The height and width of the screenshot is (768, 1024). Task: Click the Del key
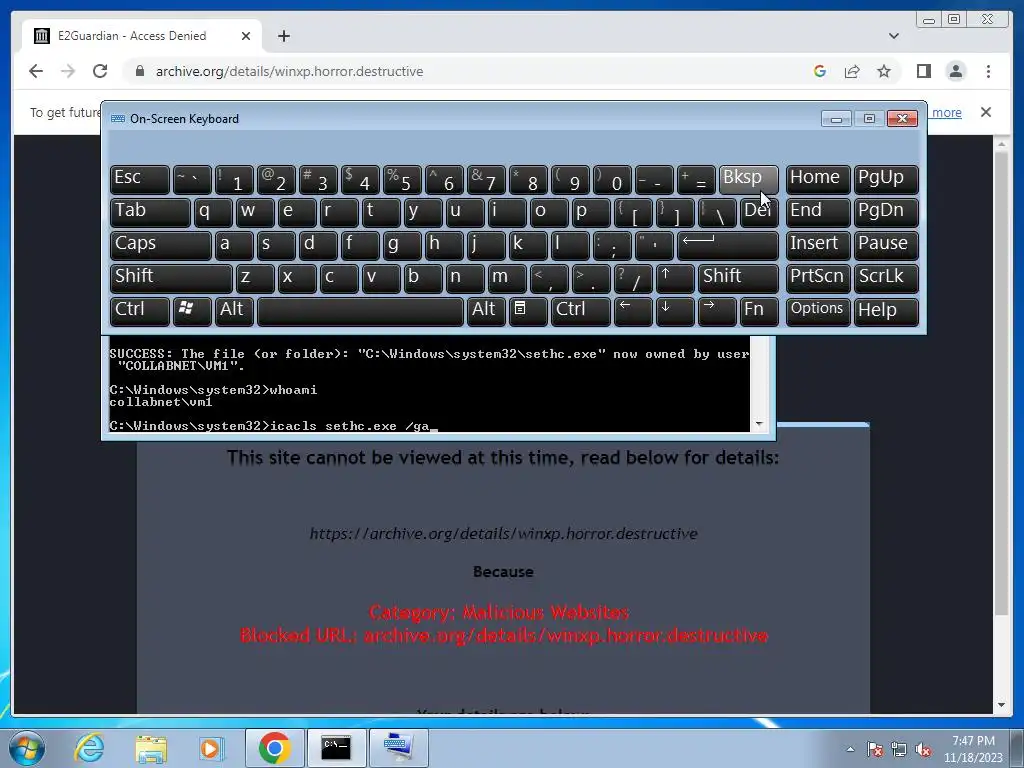759,211
